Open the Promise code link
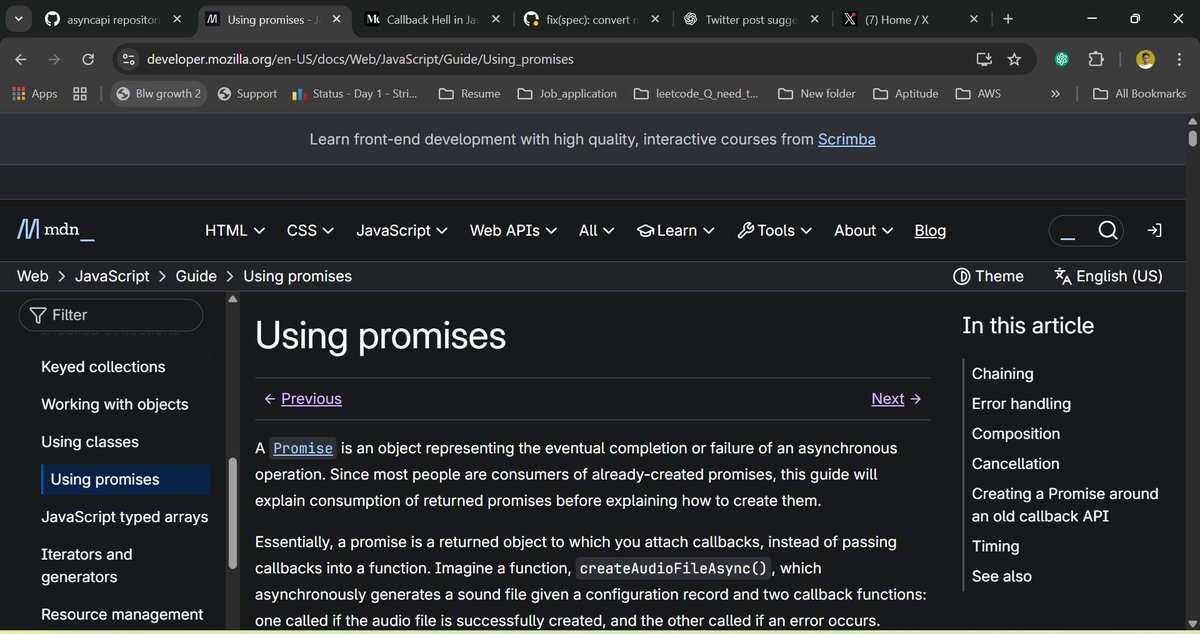This screenshot has width=1200, height=634. tap(303, 448)
